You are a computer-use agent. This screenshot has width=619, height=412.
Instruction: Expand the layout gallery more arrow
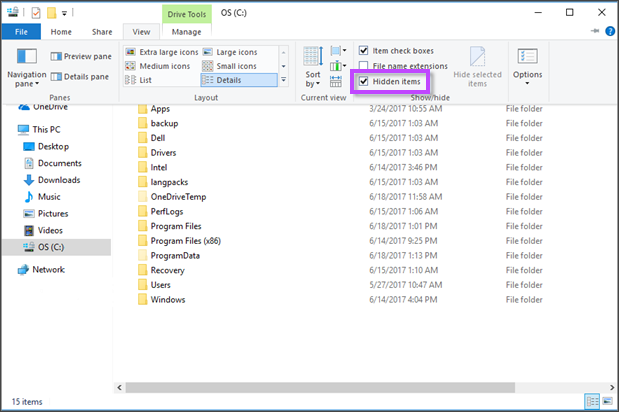283,79
